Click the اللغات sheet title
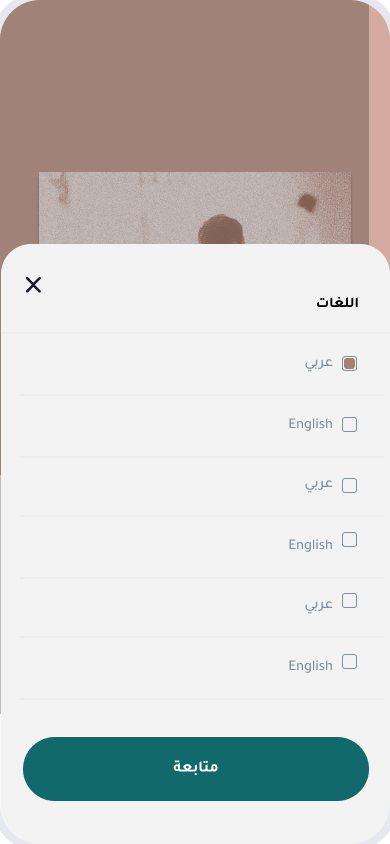Image resolution: width=390 pixels, height=844 pixels. [x=337, y=303]
